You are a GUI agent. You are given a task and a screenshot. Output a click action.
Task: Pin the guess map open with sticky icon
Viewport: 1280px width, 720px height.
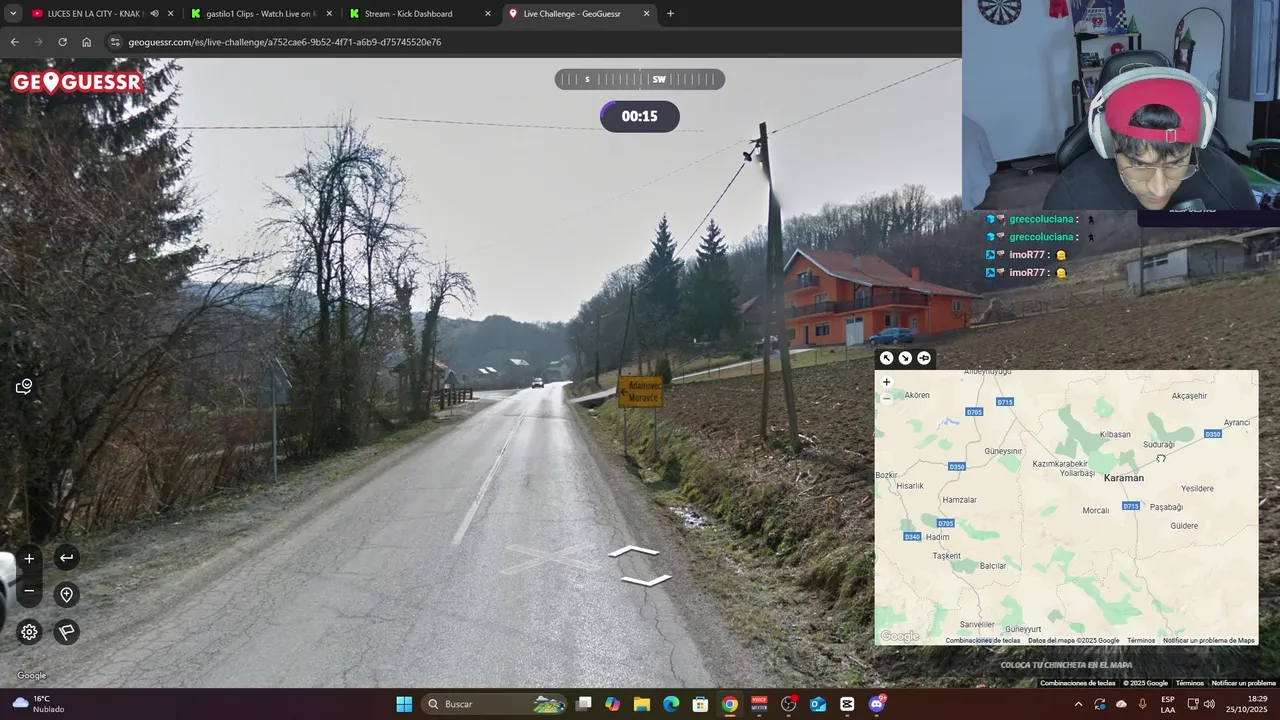tap(924, 358)
